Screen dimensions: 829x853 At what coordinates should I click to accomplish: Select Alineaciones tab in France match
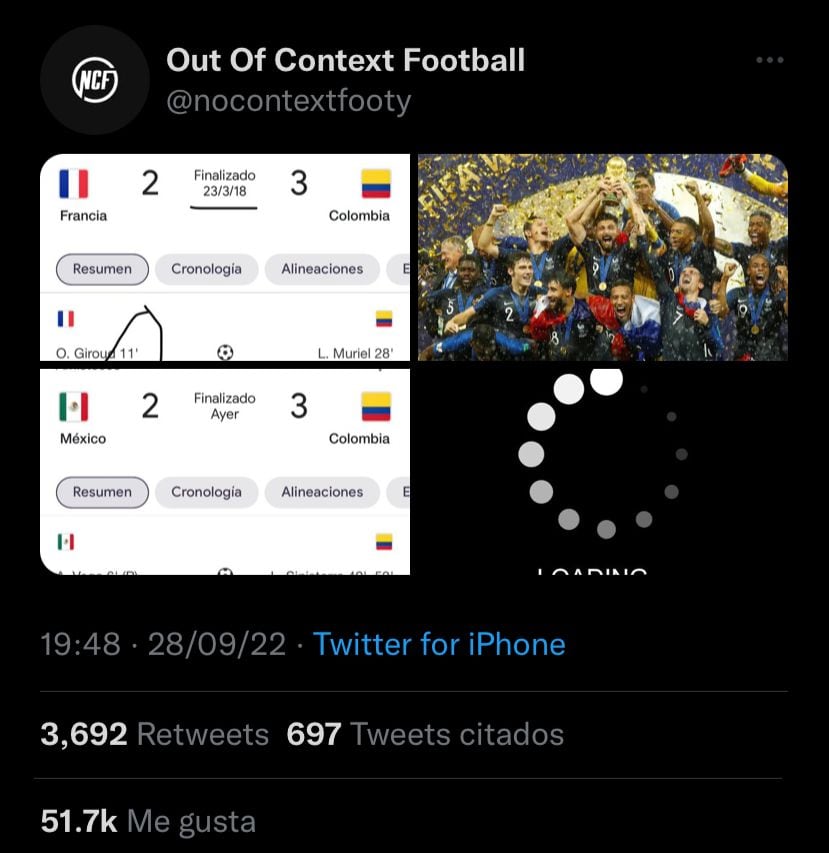tap(322, 269)
